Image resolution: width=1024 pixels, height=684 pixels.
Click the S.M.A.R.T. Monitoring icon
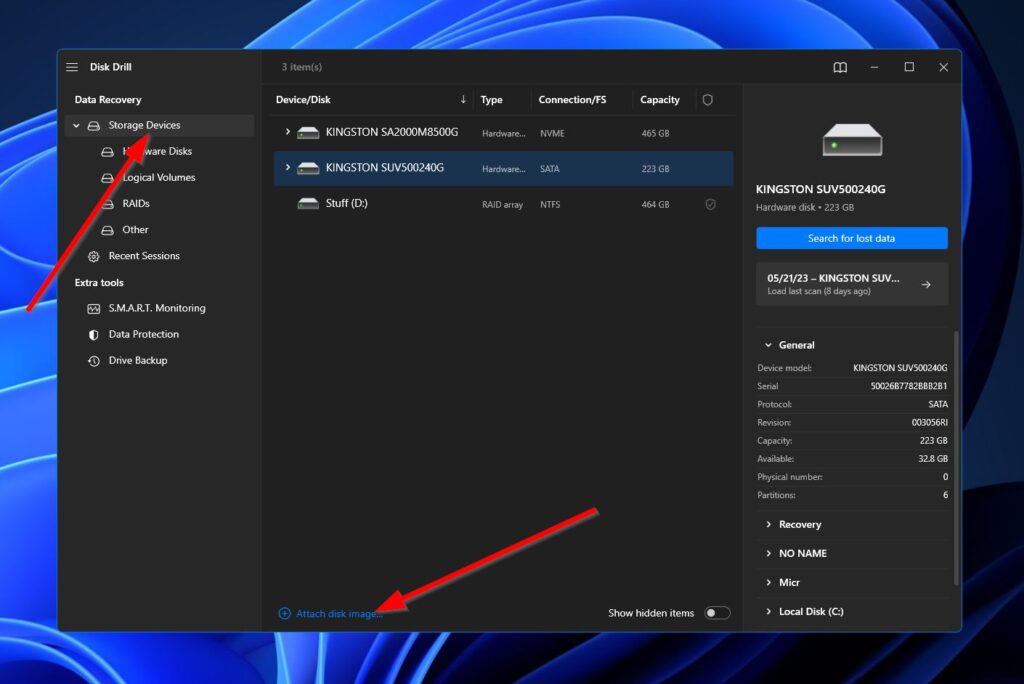click(94, 308)
